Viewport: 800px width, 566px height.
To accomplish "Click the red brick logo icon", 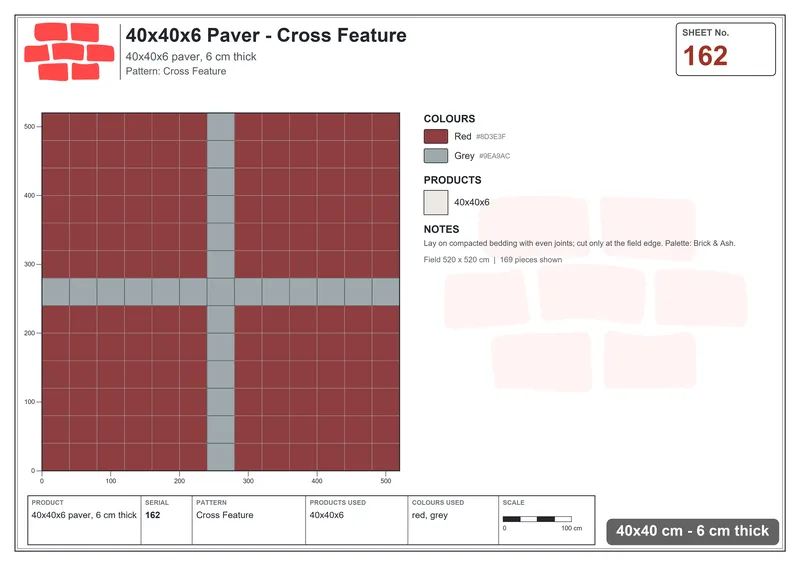I will [69, 52].
